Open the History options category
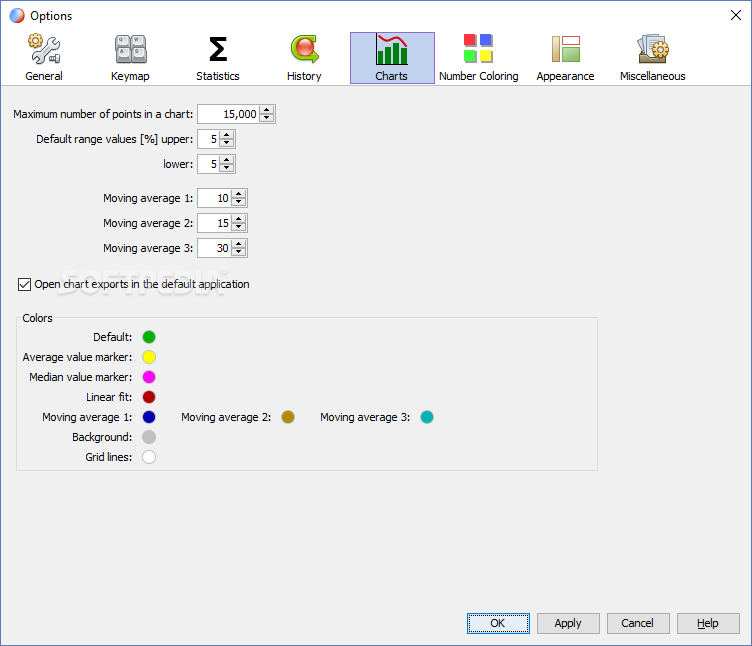The image size is (752, 646). (x=304, y=58)
